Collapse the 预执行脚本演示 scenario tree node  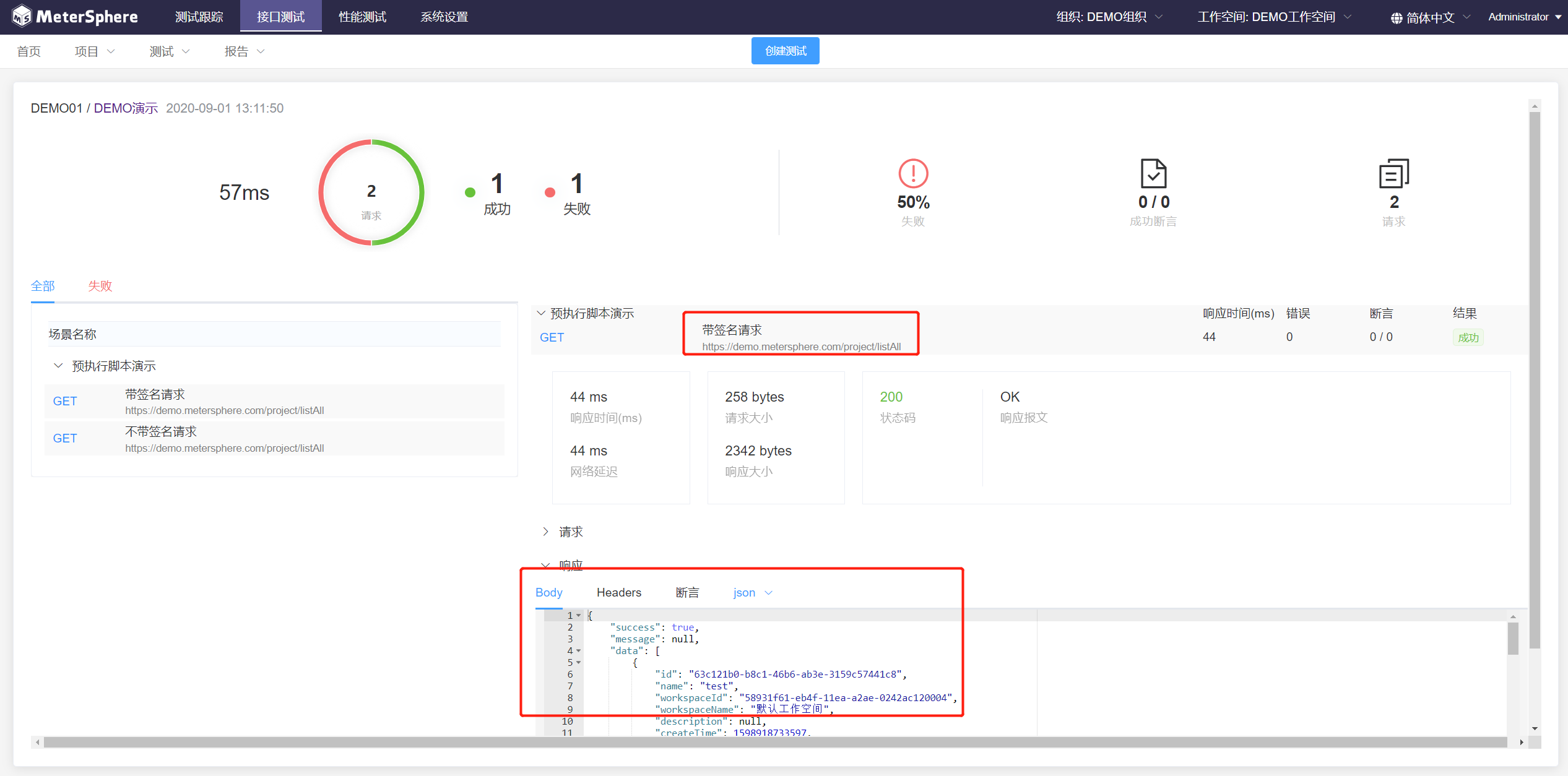58,366
